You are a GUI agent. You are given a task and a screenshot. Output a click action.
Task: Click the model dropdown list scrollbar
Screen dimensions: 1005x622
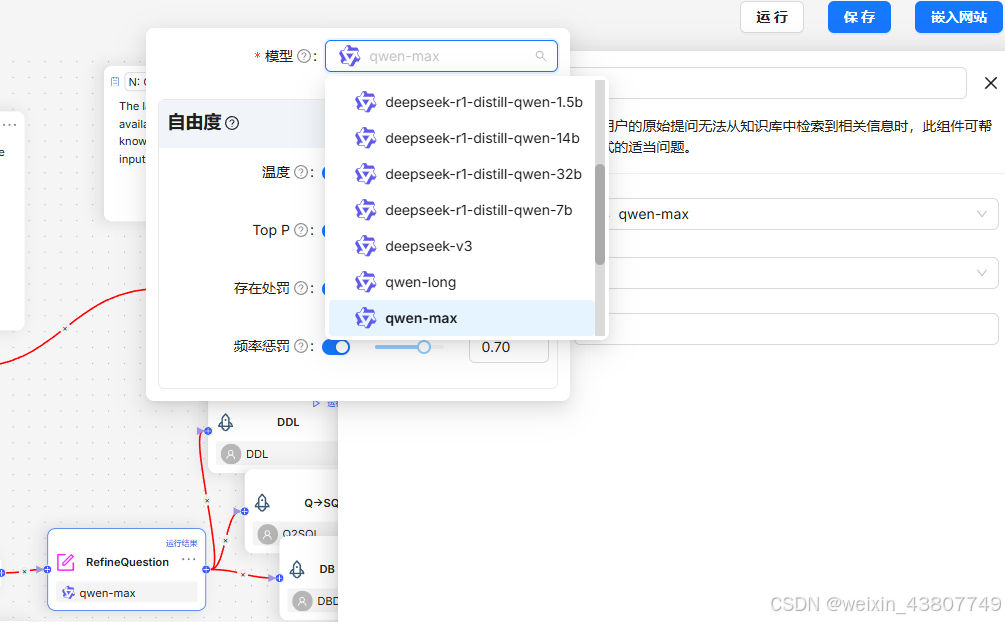[600, 214]
